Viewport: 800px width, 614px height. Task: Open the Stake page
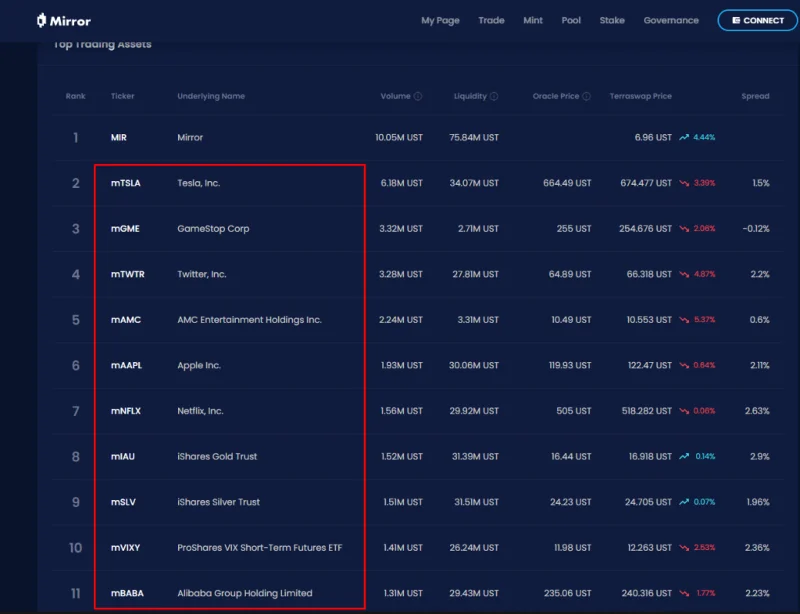612,20
